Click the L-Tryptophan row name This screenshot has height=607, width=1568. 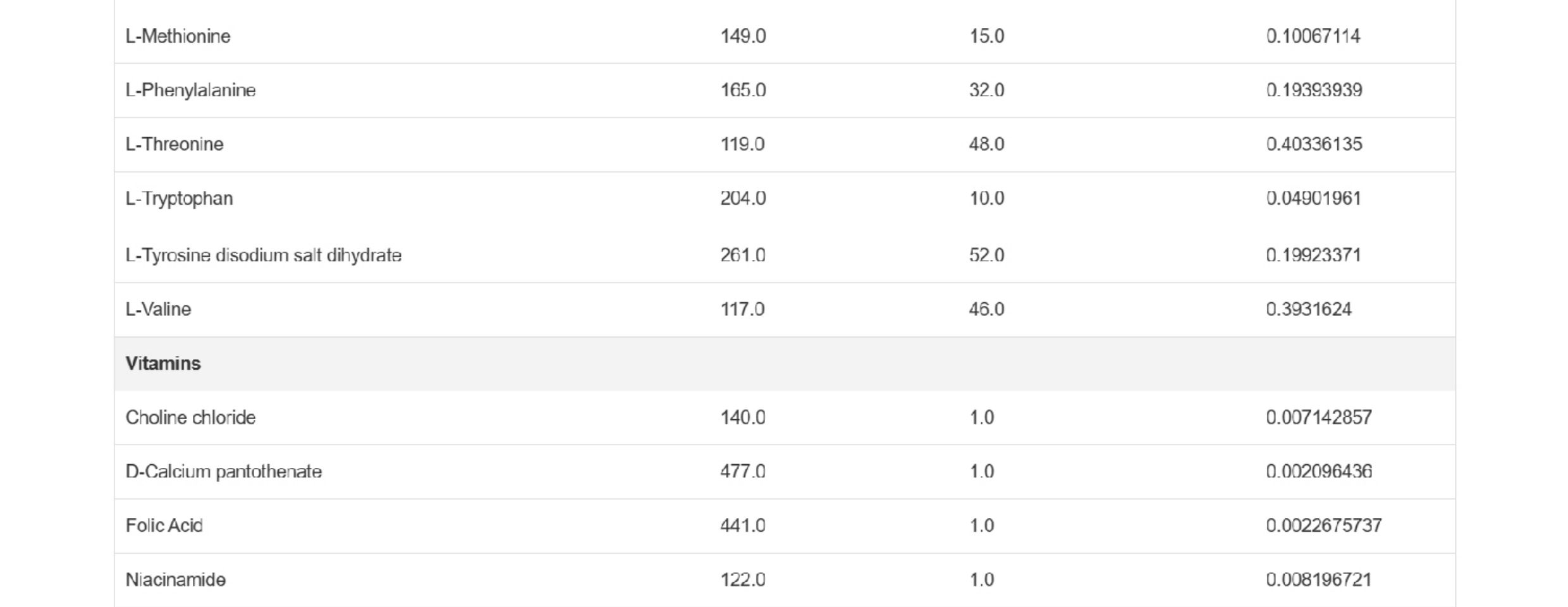(x=179, y=199)
